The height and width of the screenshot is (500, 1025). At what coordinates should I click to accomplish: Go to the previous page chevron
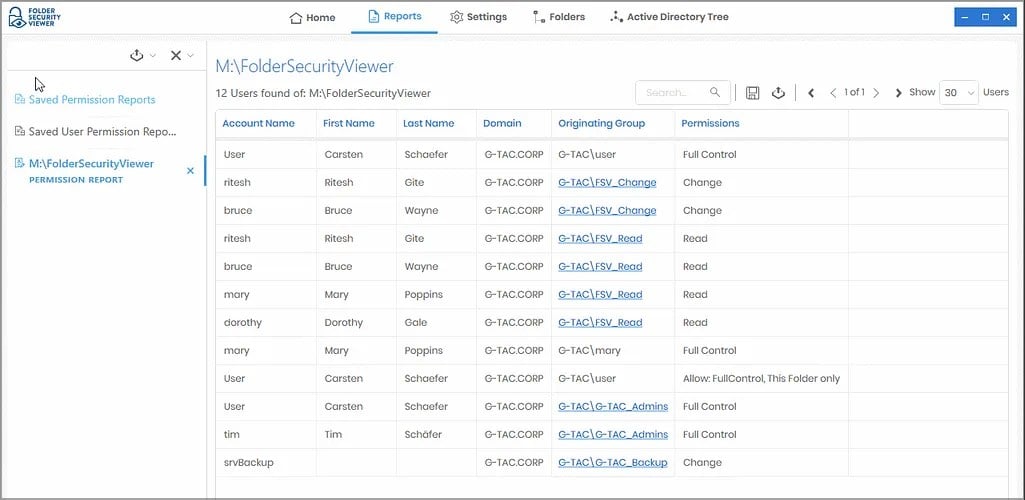tap(833, 93)
